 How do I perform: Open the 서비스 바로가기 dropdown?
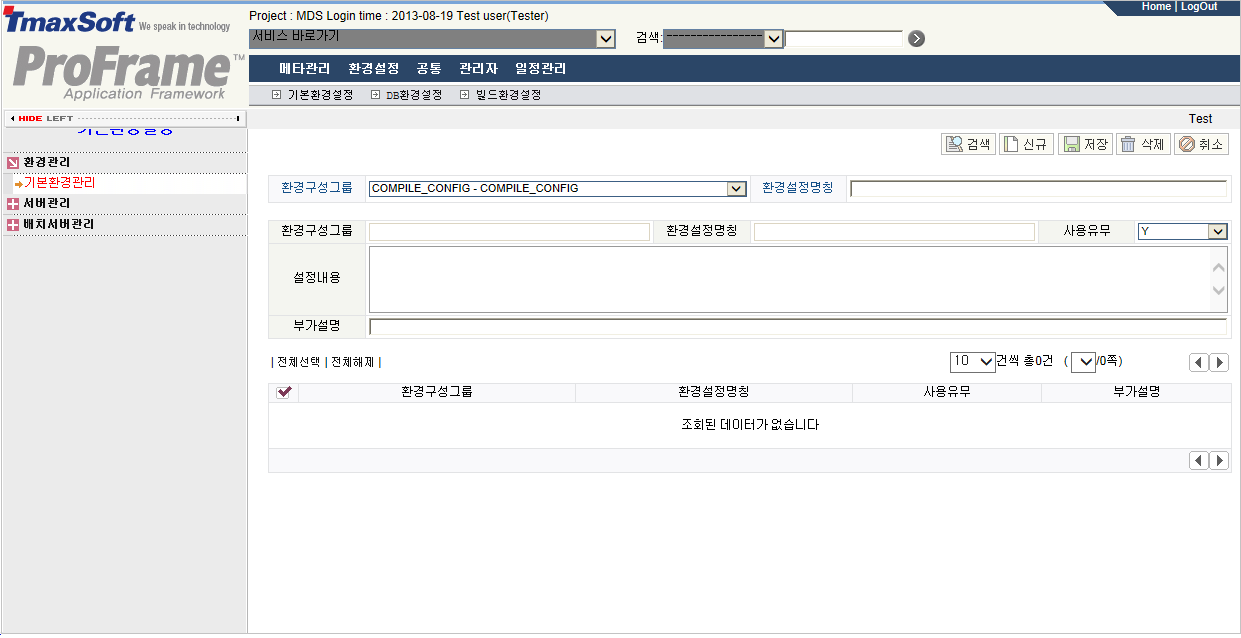(605, 39)
